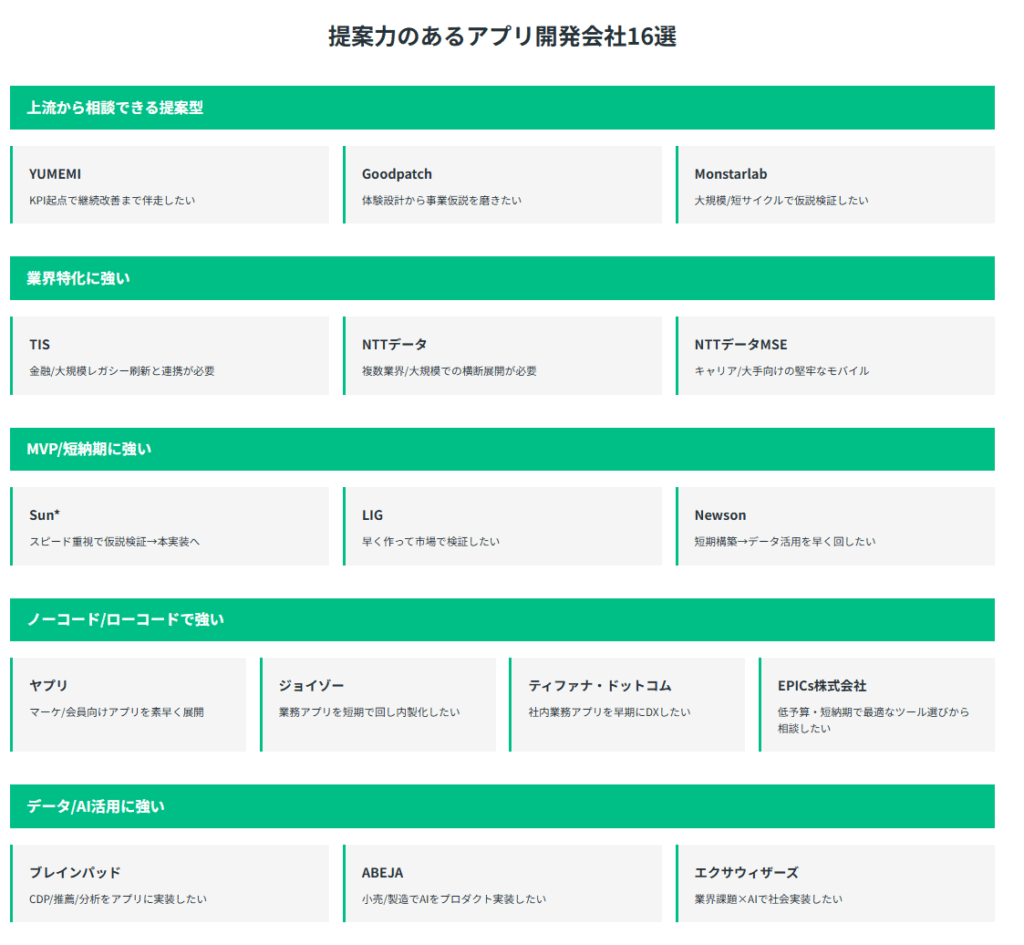Select the ジョイゾー card
This screenshot has height=945, width=1024.
[x=377, y=704]
